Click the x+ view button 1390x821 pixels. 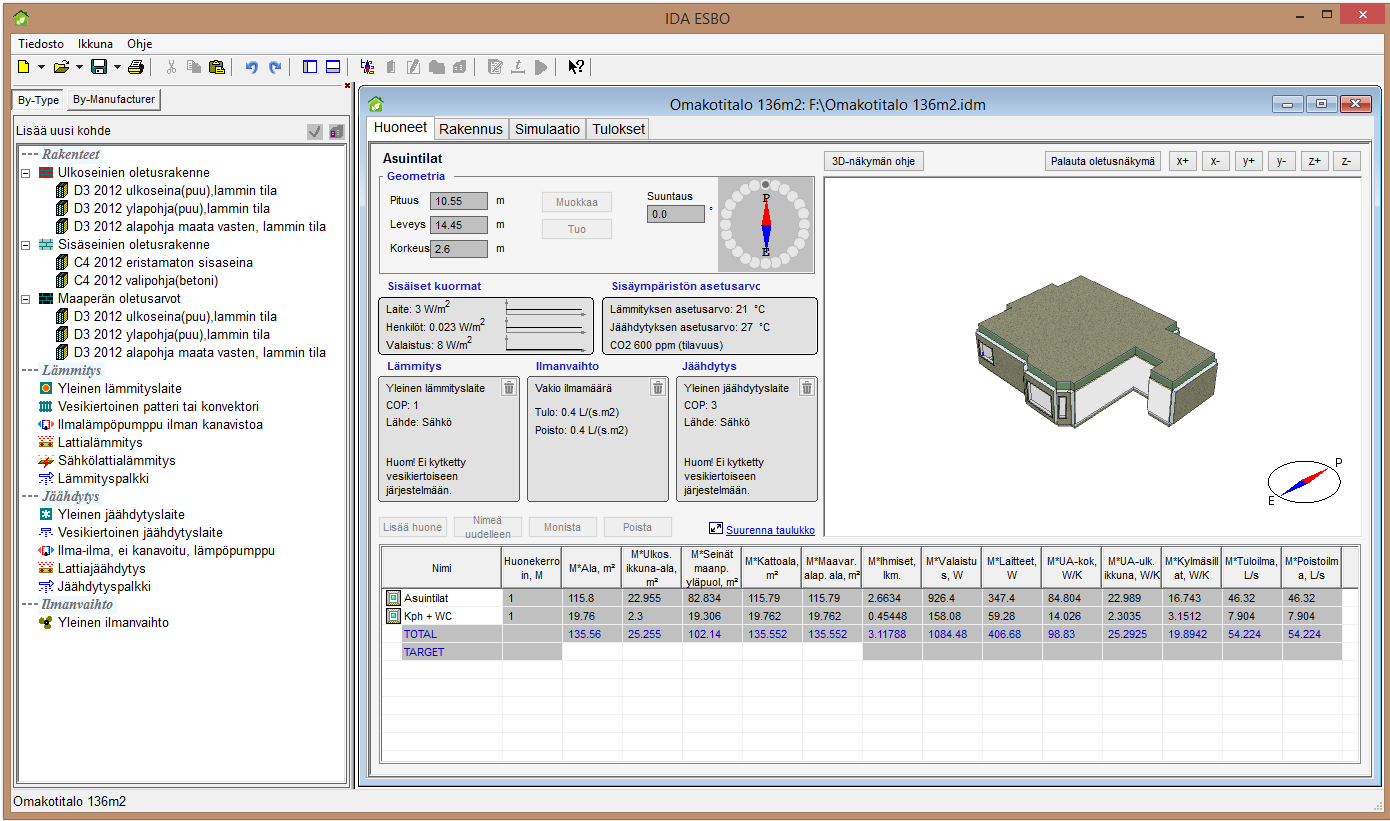1183,161
